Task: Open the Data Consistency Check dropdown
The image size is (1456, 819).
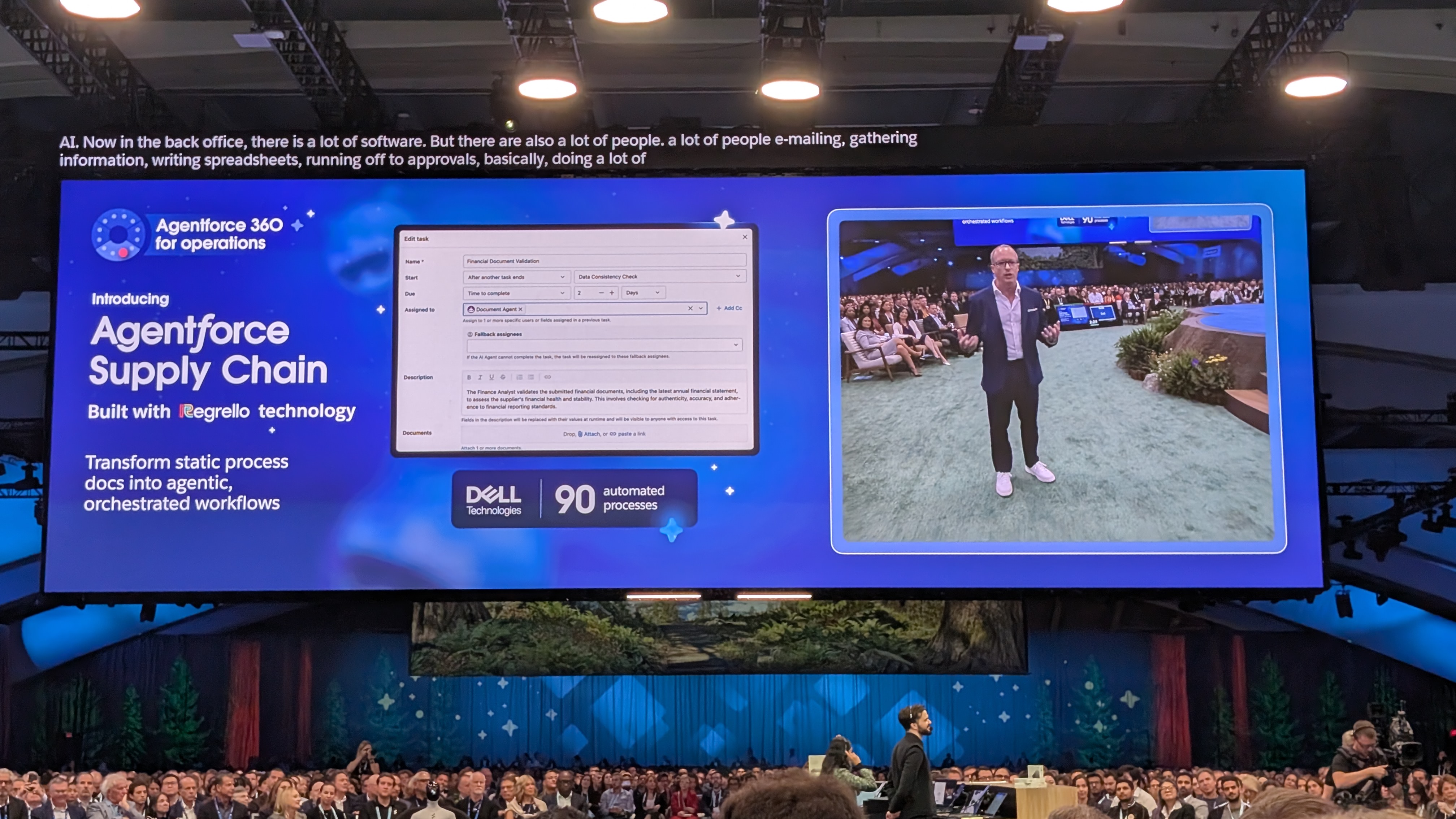Action: coord(659,276)
